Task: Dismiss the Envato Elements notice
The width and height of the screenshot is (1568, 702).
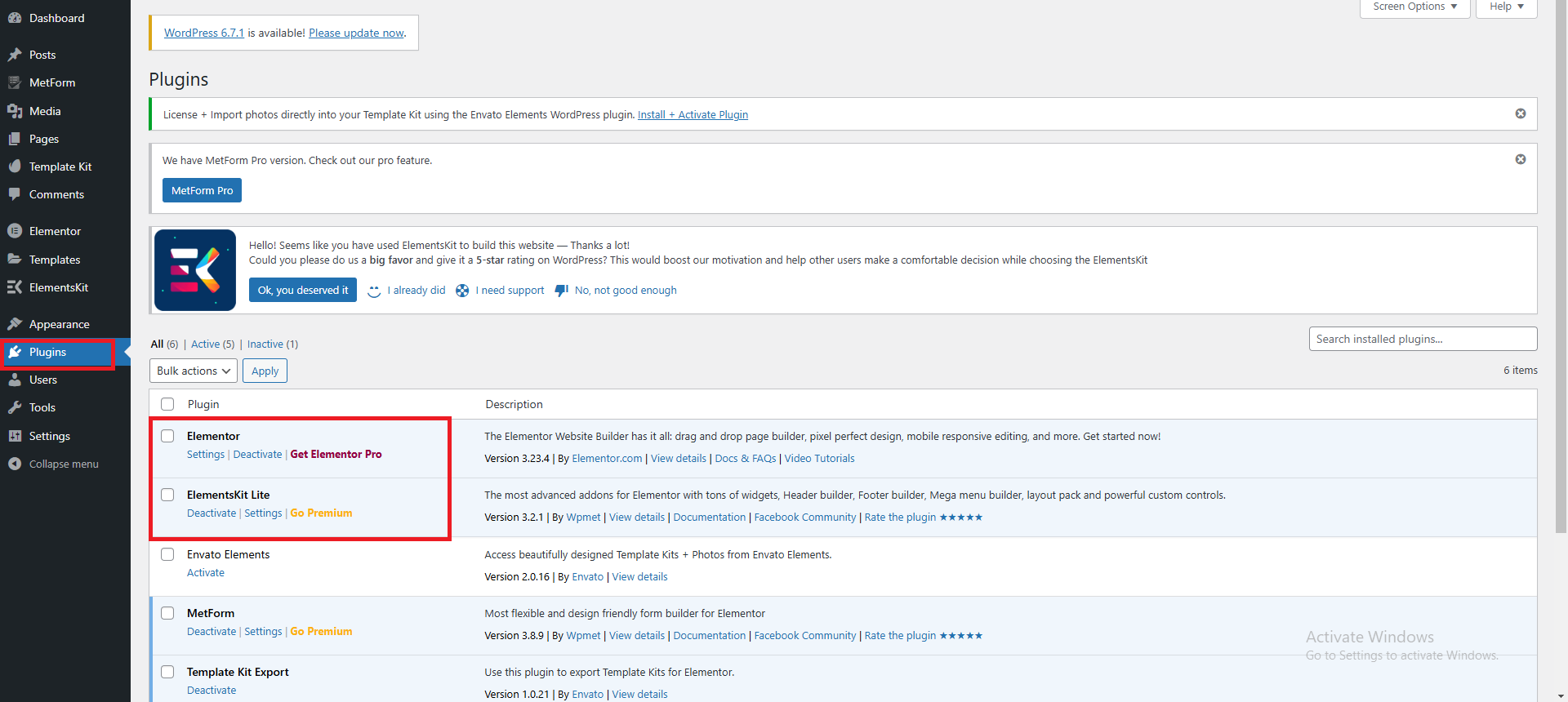Action: click(1521, 113)
